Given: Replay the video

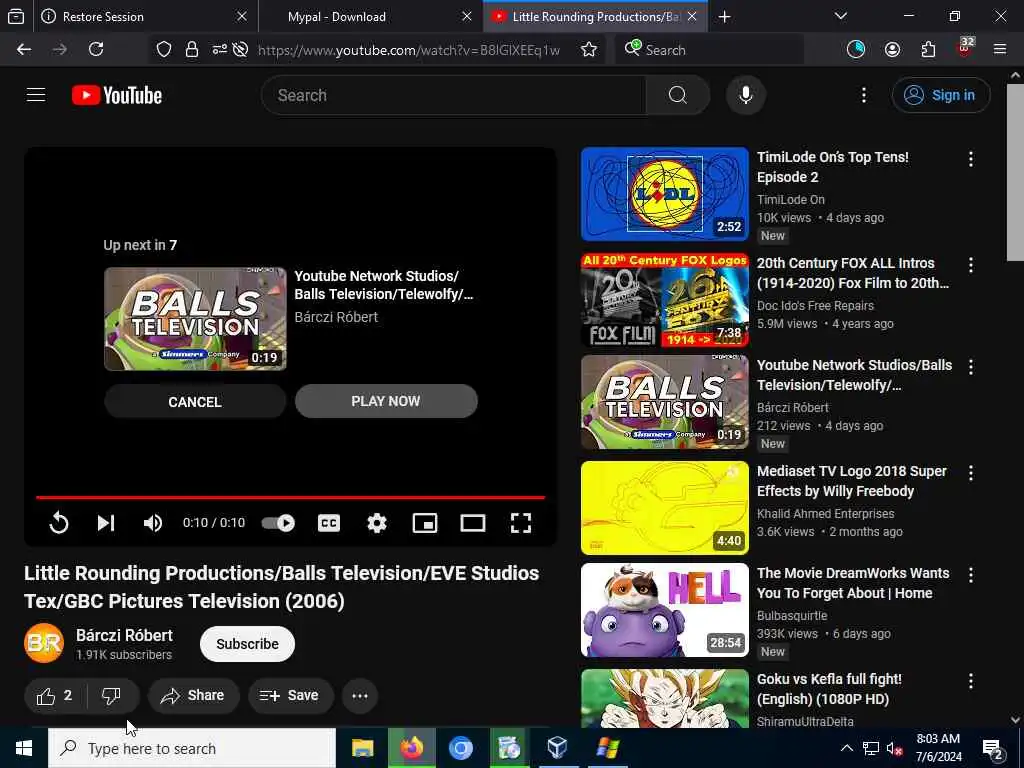Looking at the screenshot, I should coord(59,523).
